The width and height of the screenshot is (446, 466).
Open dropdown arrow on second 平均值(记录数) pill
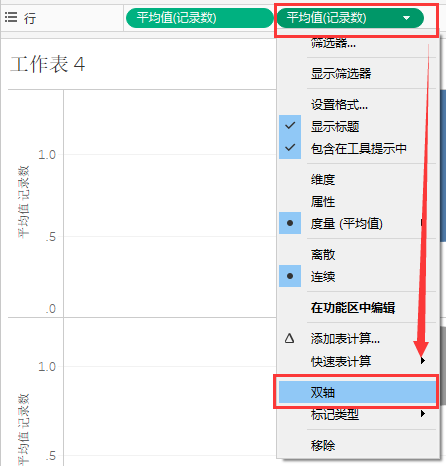coord(406,18)
